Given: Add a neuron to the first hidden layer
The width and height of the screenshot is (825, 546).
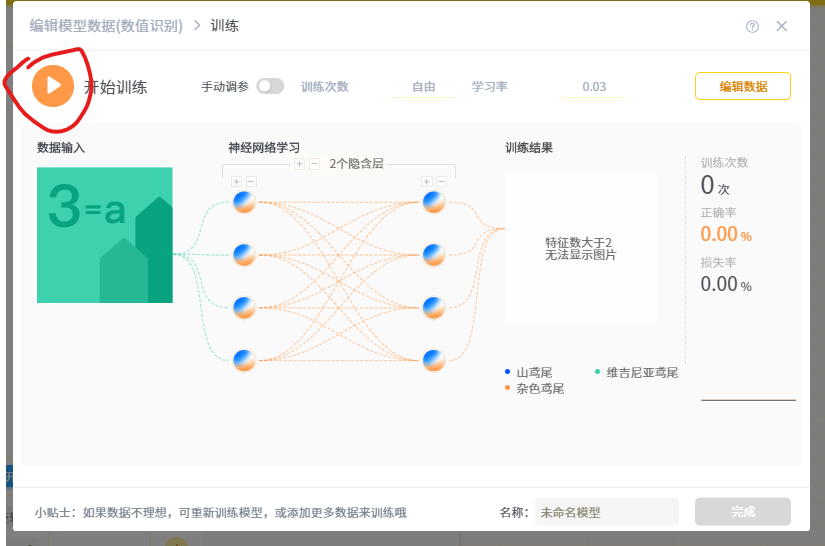Looking at the screenshot, I should click(x=237, y=181).
